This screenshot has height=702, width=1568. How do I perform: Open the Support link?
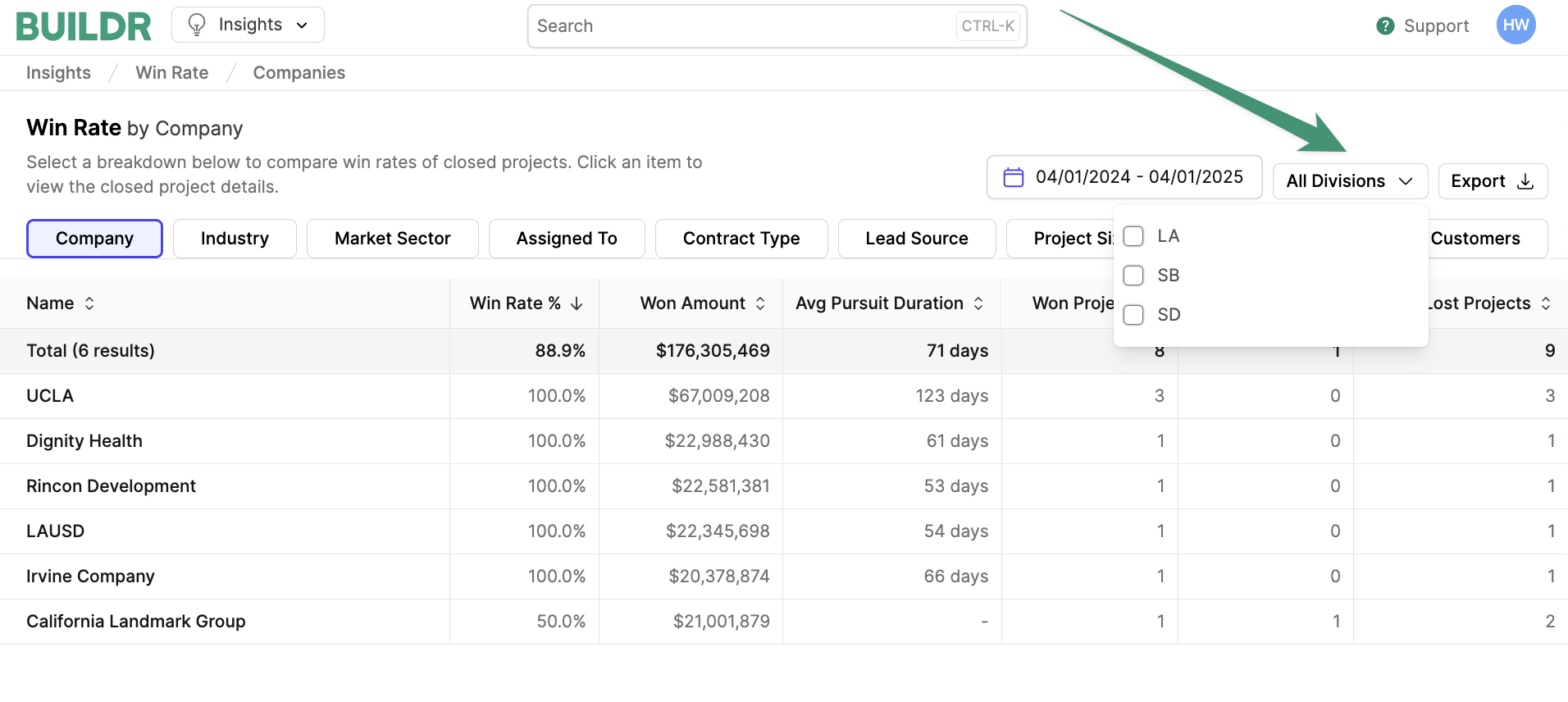[1423, 26]
